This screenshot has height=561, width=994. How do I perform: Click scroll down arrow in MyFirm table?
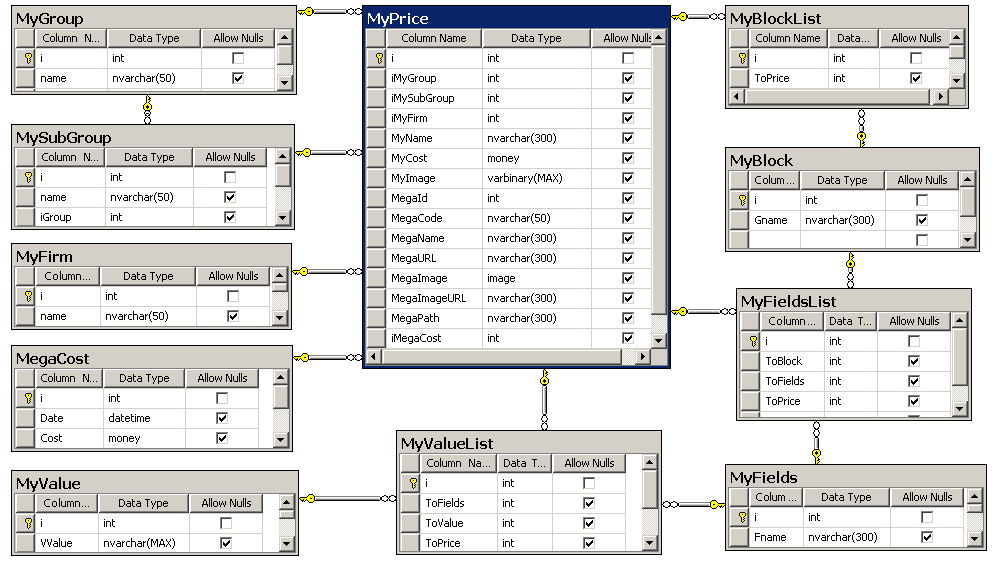click(x=280, y=317)
